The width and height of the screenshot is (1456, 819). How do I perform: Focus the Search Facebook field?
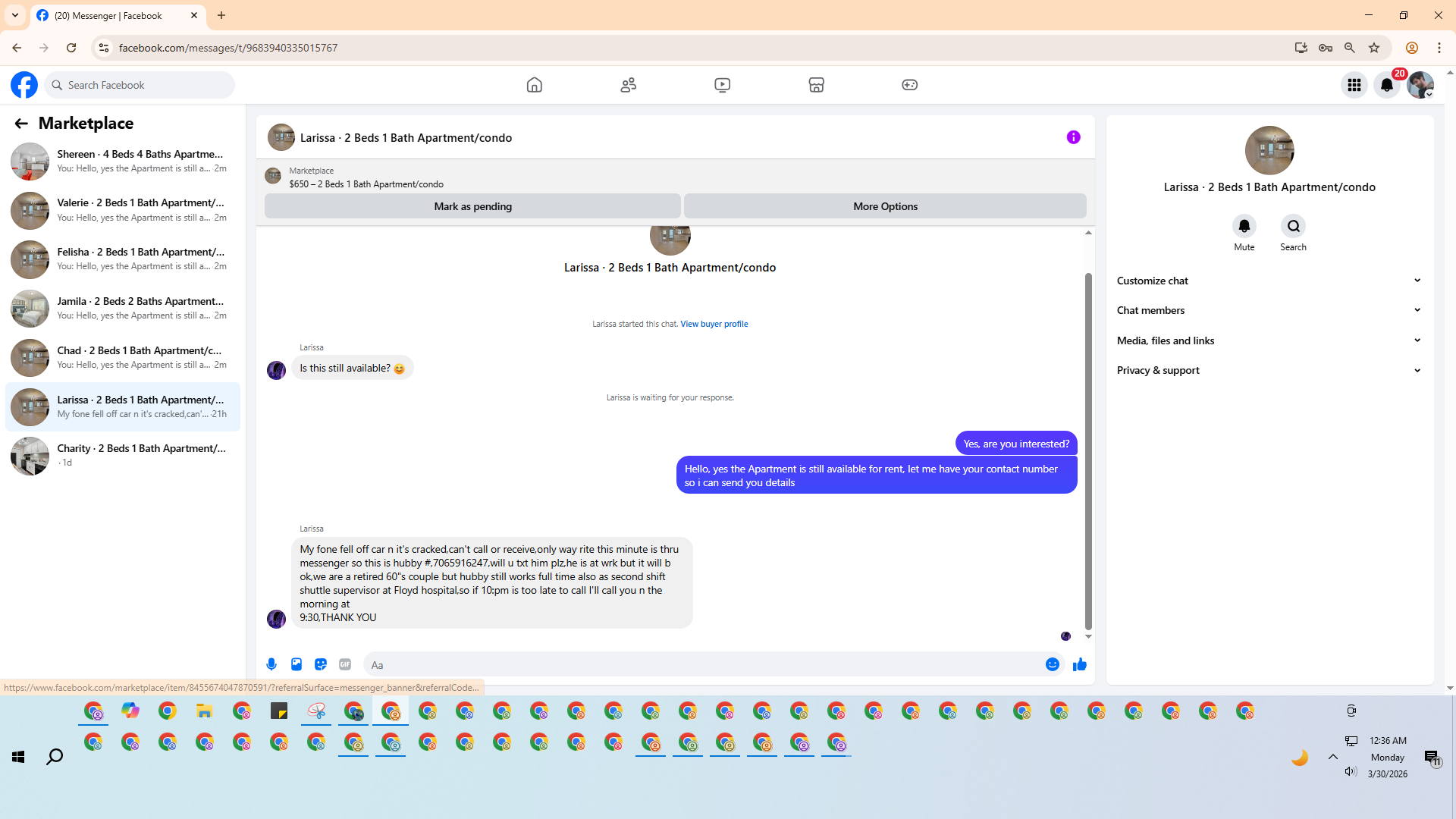point(140,85)
